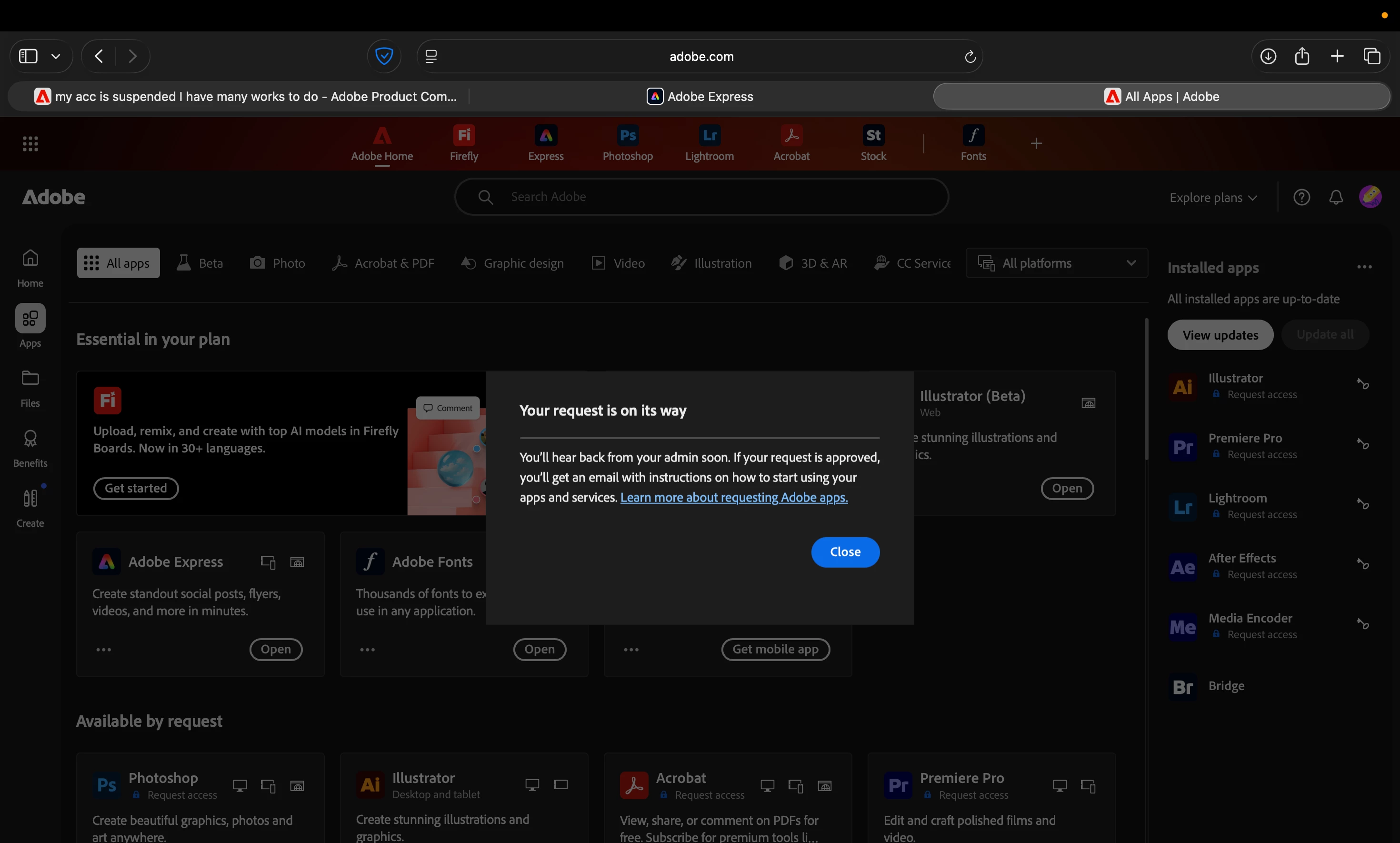Add a shortcut with the plus icon

(x=1036, y=143)
